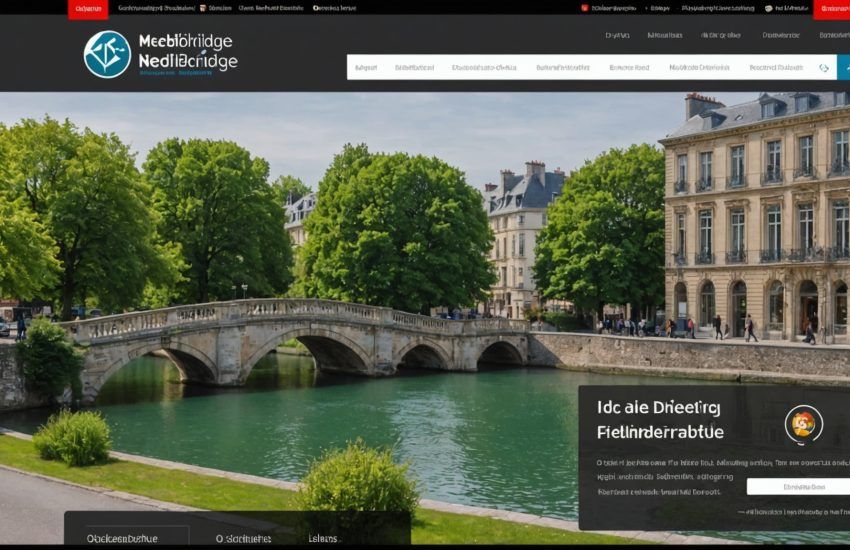Select third item in dark header secondary menu
The height and width of the screenshot is (550, 850).
coord(720,35)
